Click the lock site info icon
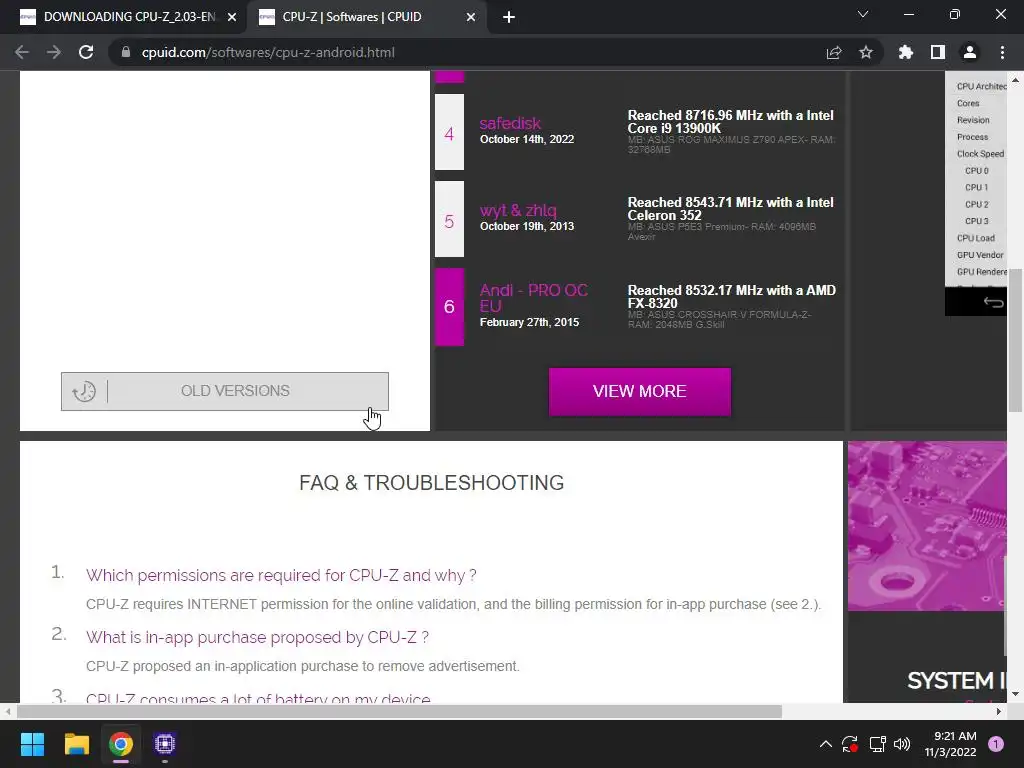 [x=126, y=52]
